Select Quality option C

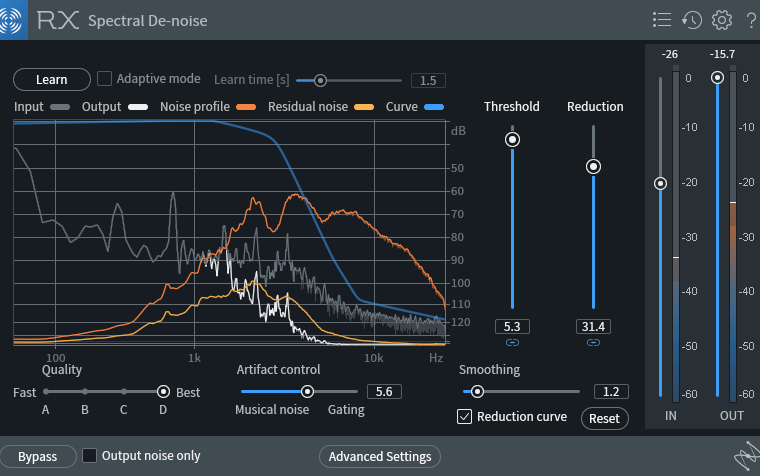click(x=124, y=392)
